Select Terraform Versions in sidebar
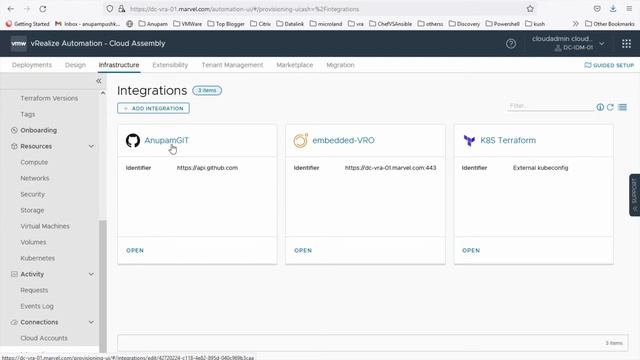The width and height of the screenshot is (640, 360). pos(49,98)
